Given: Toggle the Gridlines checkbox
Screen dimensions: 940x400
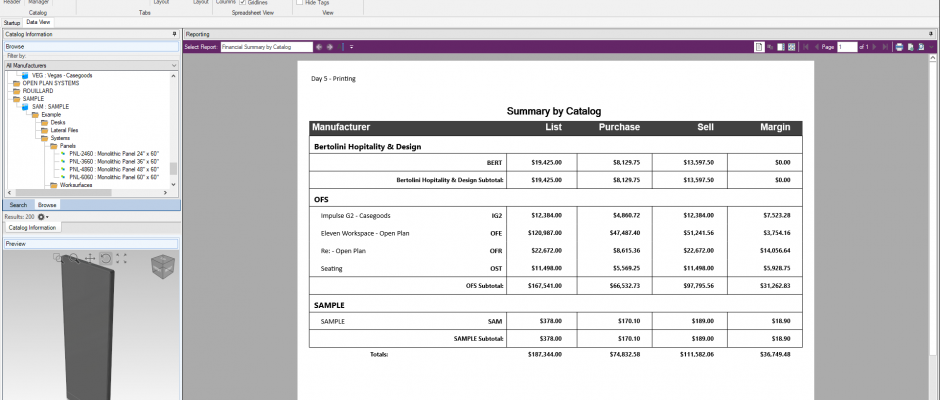Looking at the screenshot, I should pyautogui.click(x=242, y=2).
